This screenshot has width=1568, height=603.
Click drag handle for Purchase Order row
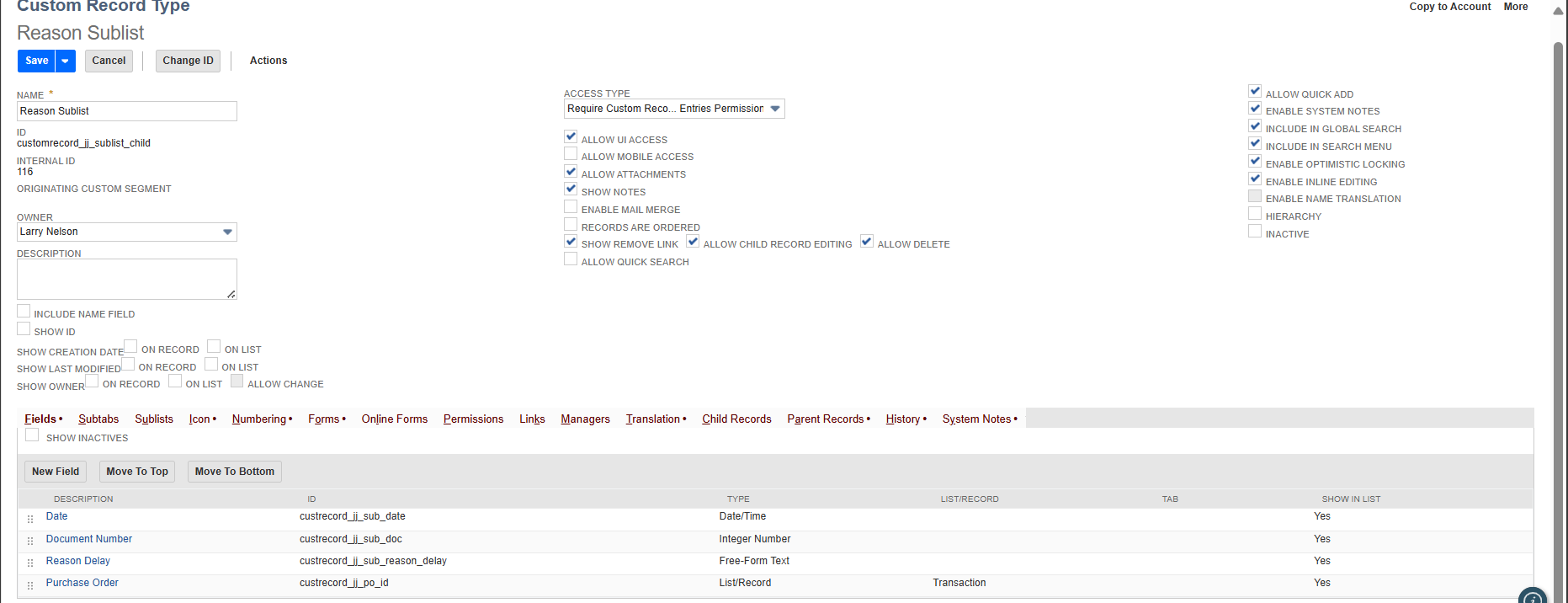[x=30, y=584]
